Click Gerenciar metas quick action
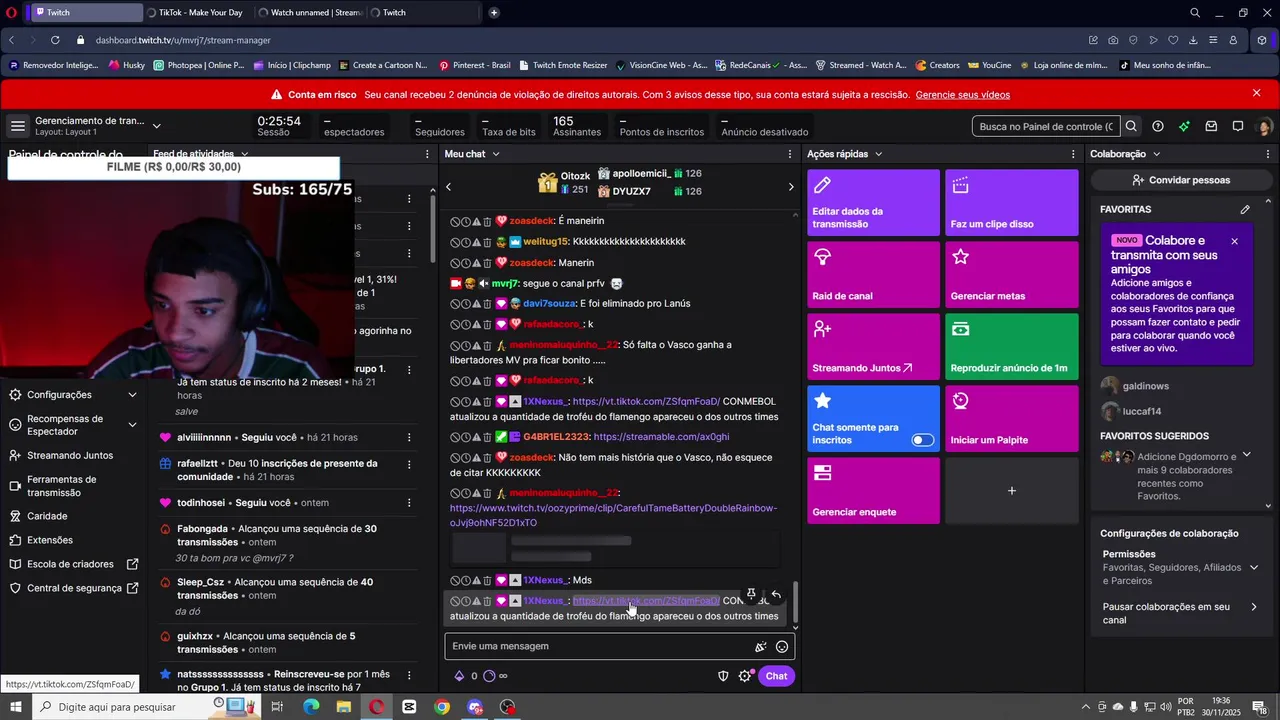 [1012, 275]
